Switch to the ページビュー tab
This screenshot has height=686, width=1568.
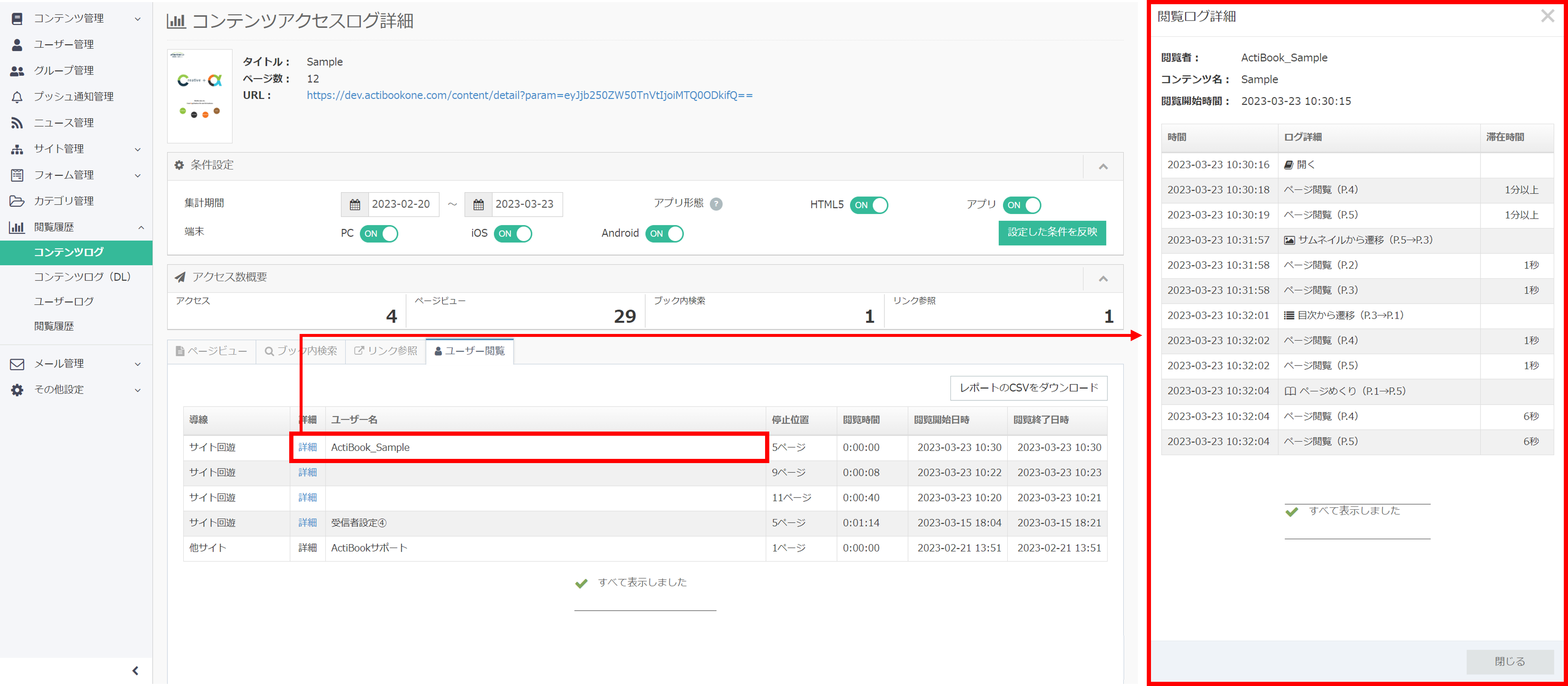coord(211,352)
